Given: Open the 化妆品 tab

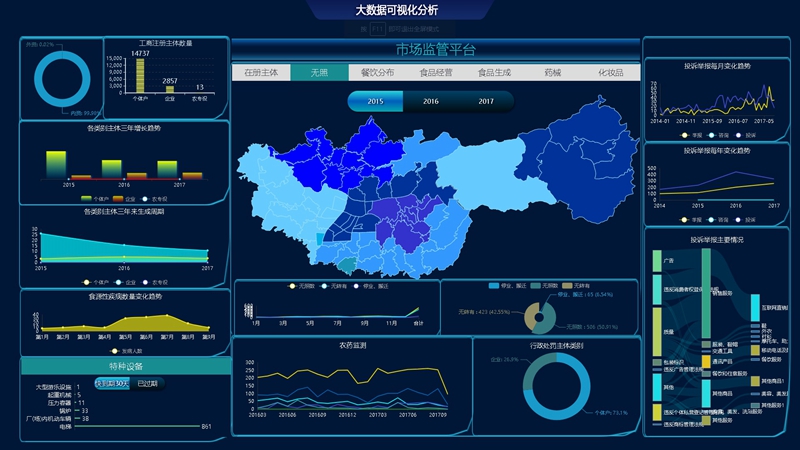Looking at the screenshot, I should (x=610, y=73).
